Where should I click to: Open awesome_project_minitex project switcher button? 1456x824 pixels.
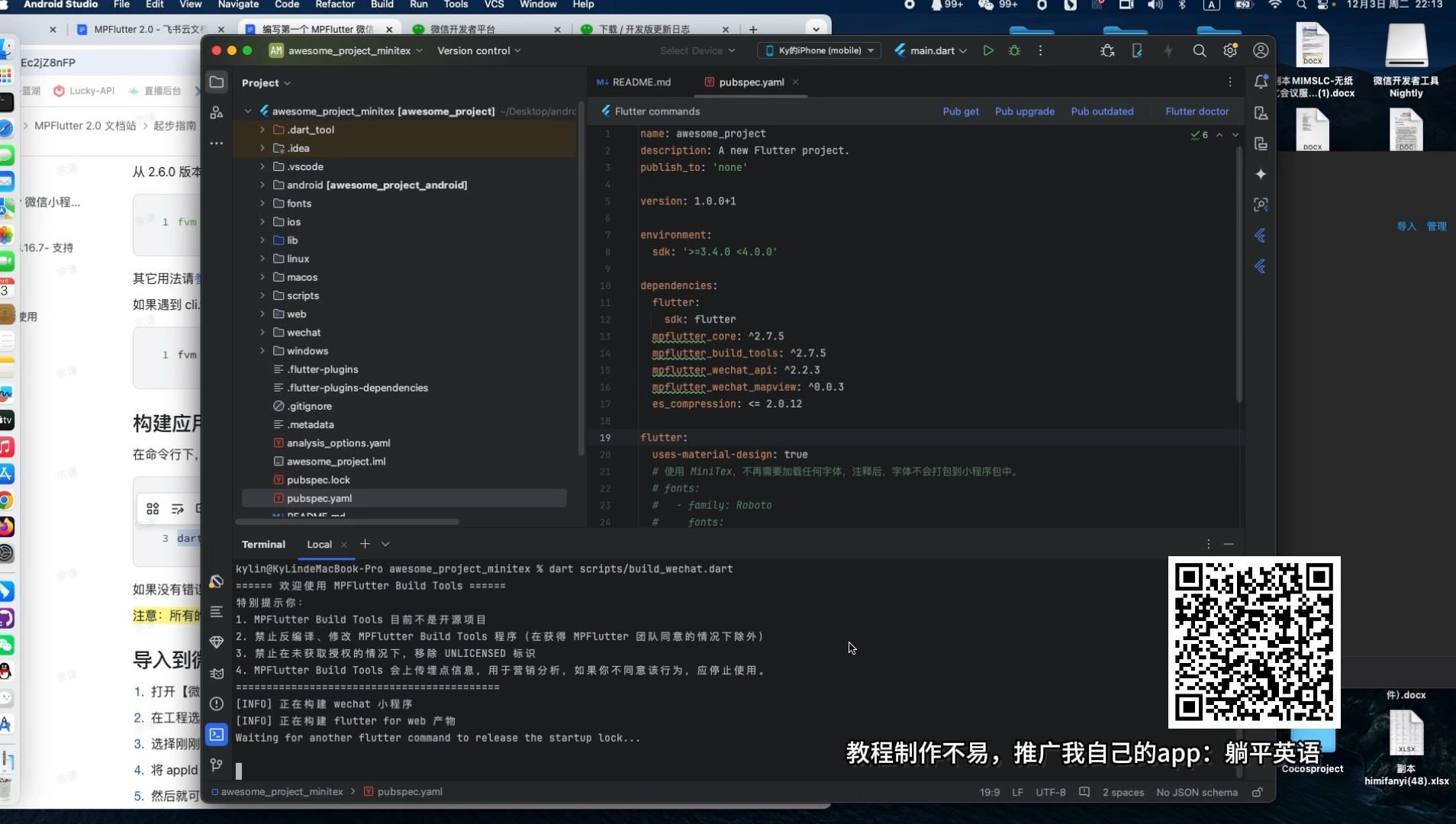[x=346, y=50]
